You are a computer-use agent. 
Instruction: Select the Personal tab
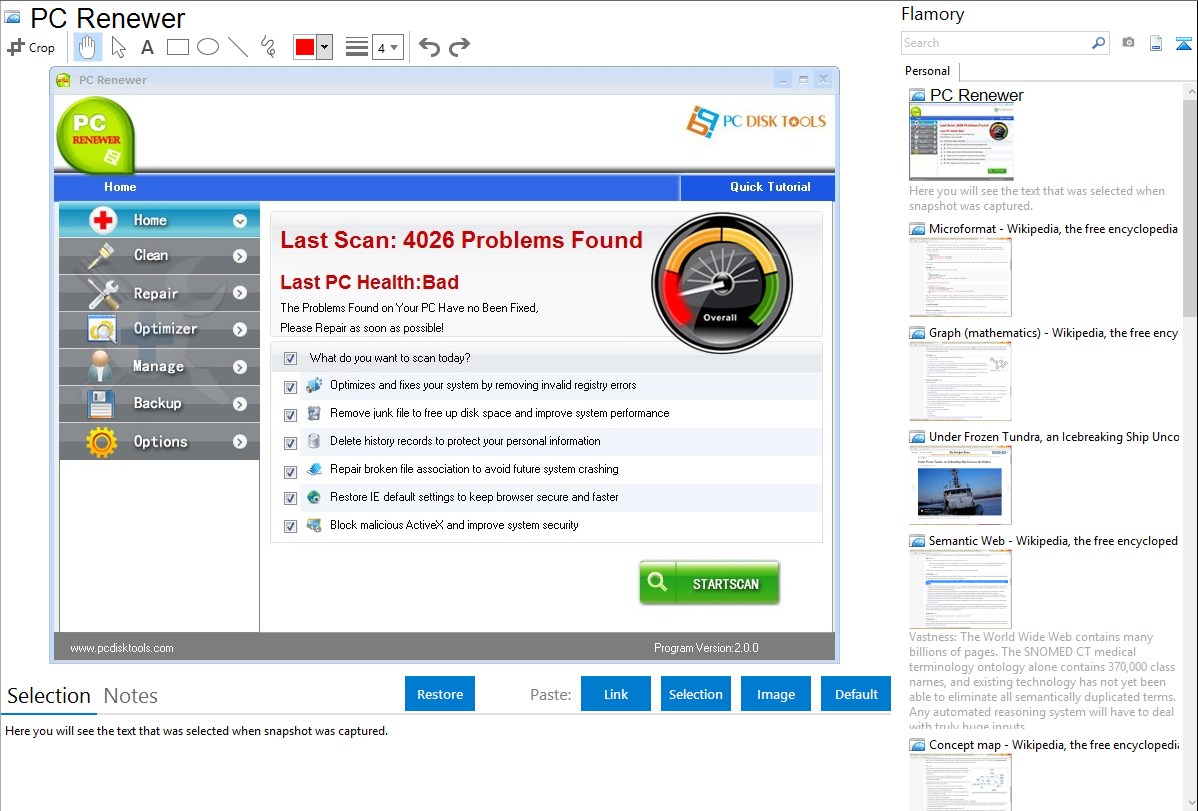coord(928,71)
